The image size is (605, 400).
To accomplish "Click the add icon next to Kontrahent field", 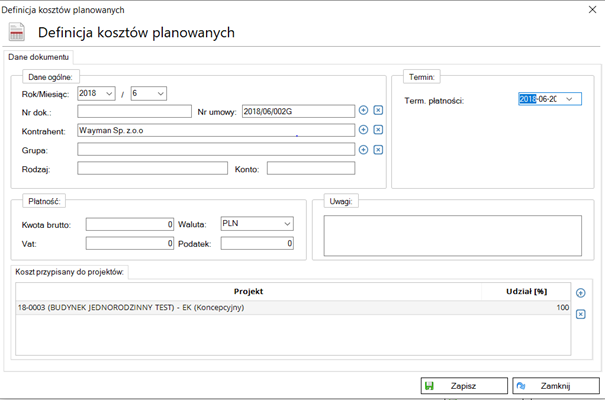I will [363, 130].
